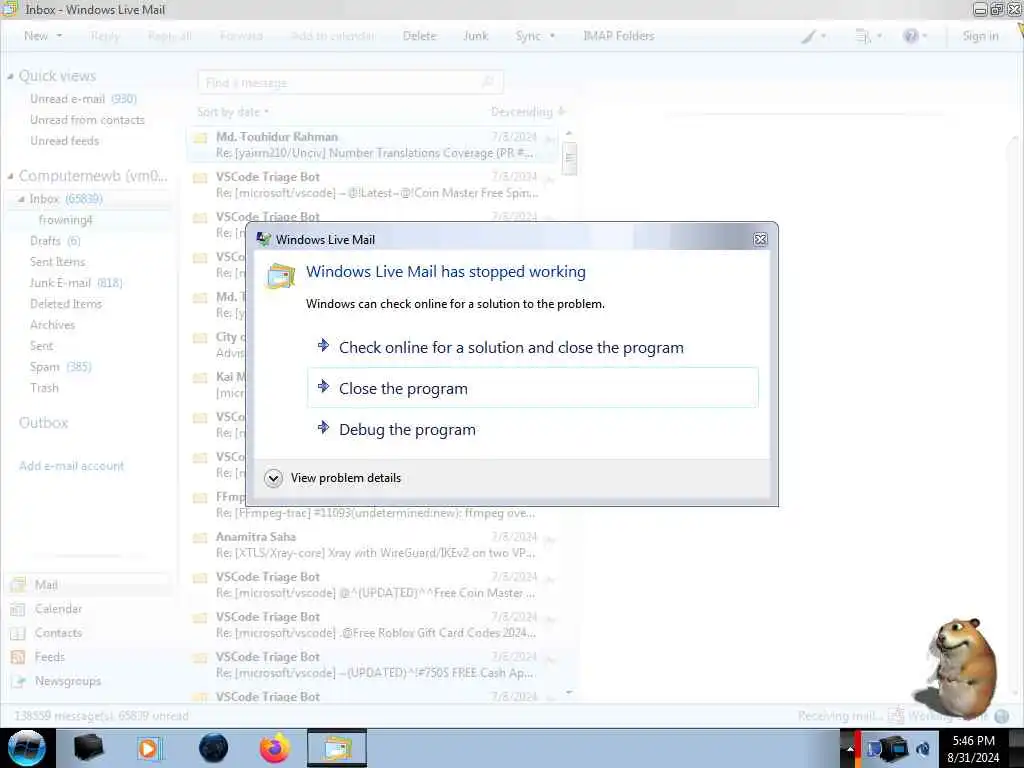This screenshot has height=768, width=1024.
Task: Click Sync in the mail toolbar
Action: click(x=528, y=36)
